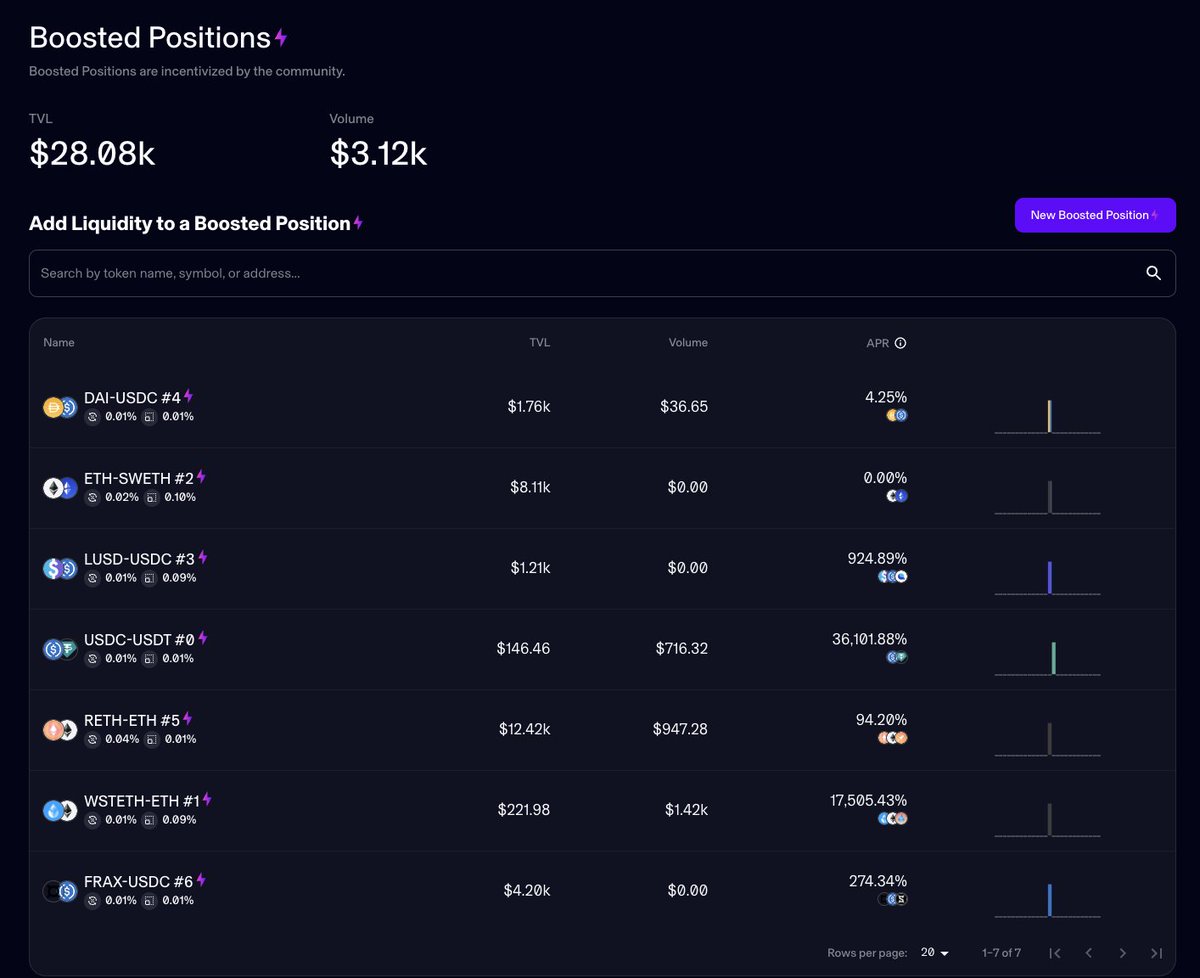Click the USDT token icon in USDC-USDT row
Viewport: 1200px width, 978px height.
(x=67, y=648)
